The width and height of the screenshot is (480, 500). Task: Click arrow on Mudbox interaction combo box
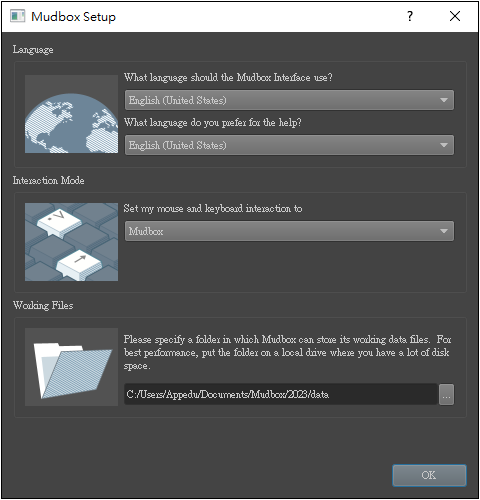click(444, 231)
